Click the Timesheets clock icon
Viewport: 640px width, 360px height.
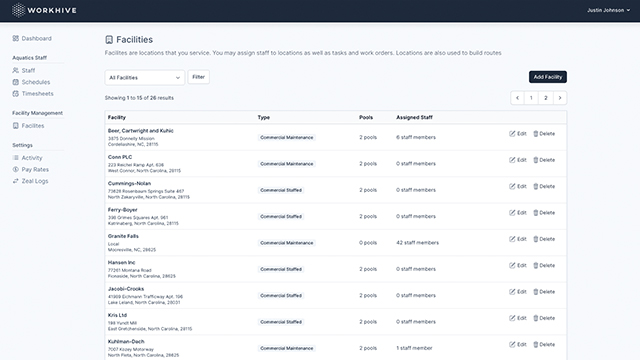coord(16,93)
